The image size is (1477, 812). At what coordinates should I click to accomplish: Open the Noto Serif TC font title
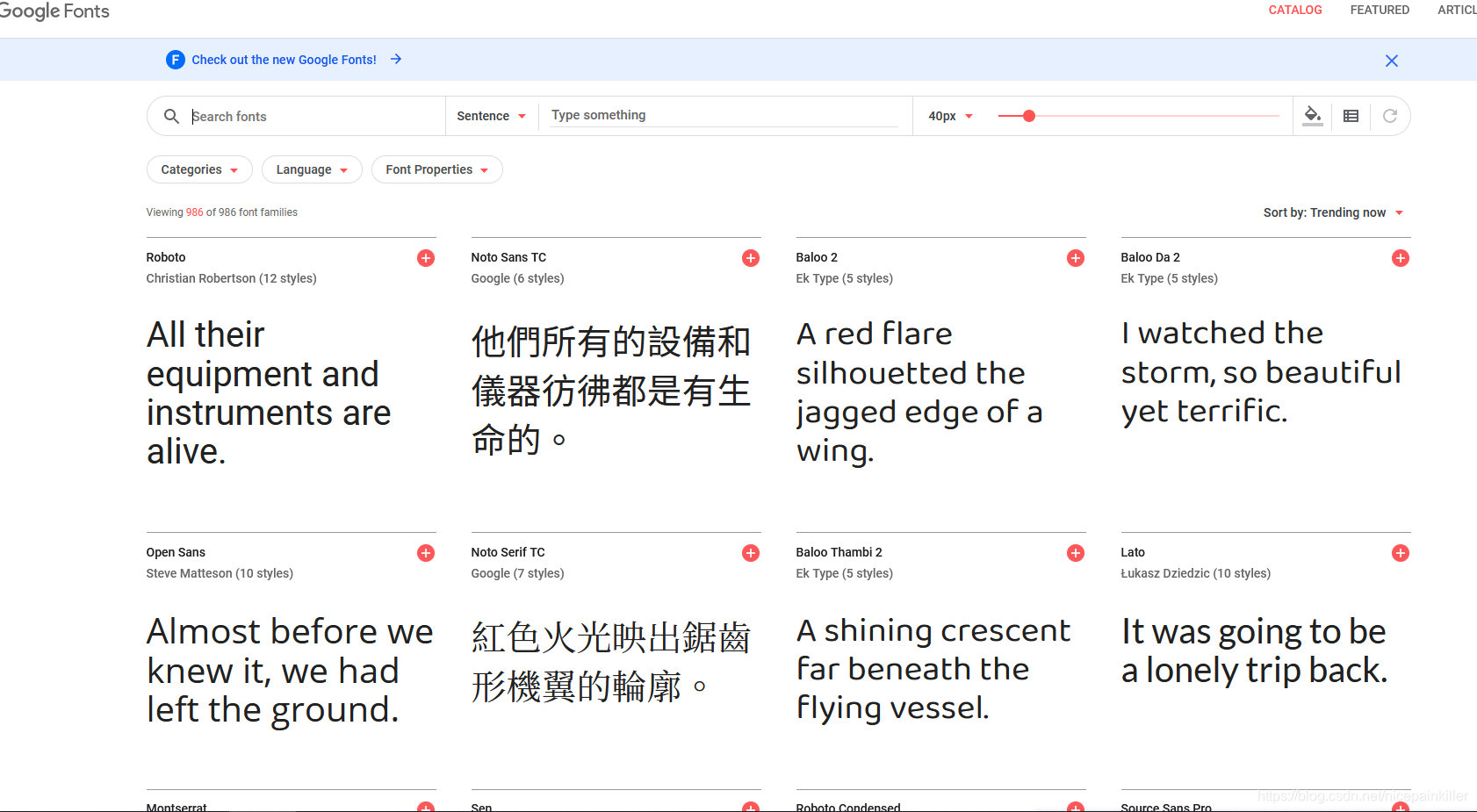click(x=508, y=552)
